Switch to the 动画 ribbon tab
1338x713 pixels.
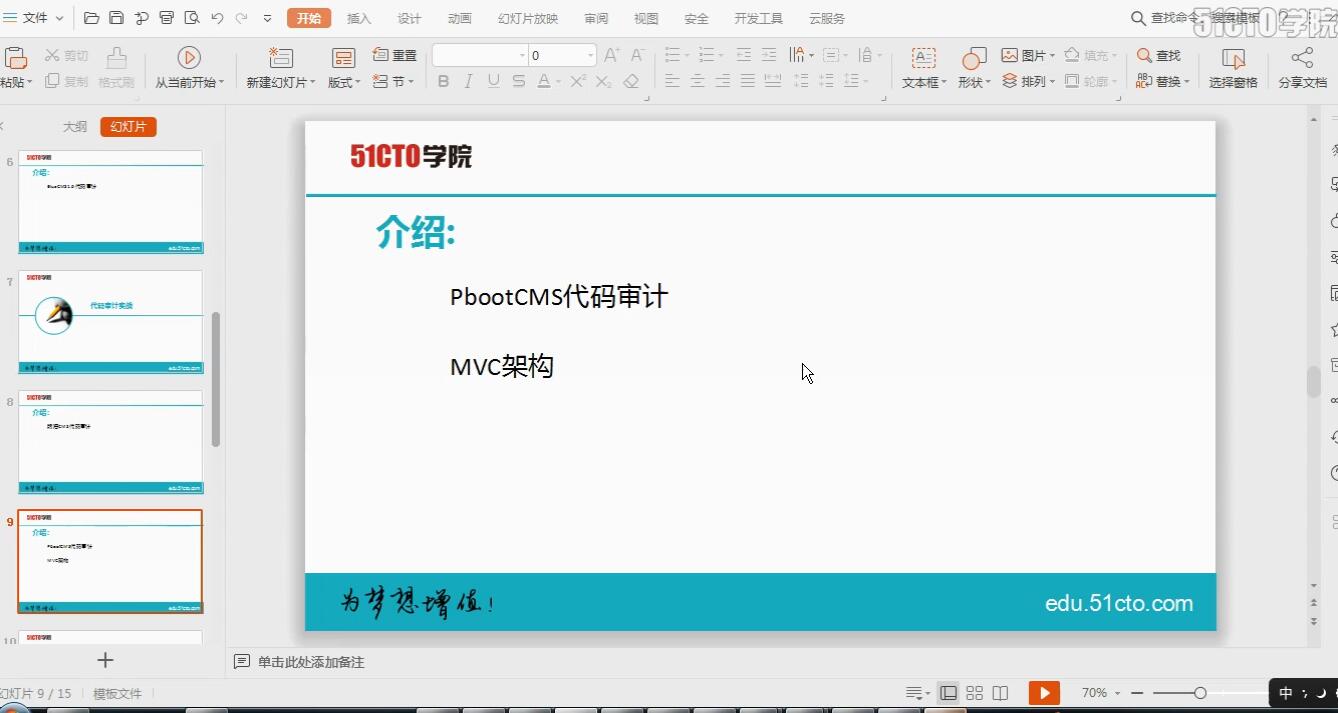click(459, 19)
